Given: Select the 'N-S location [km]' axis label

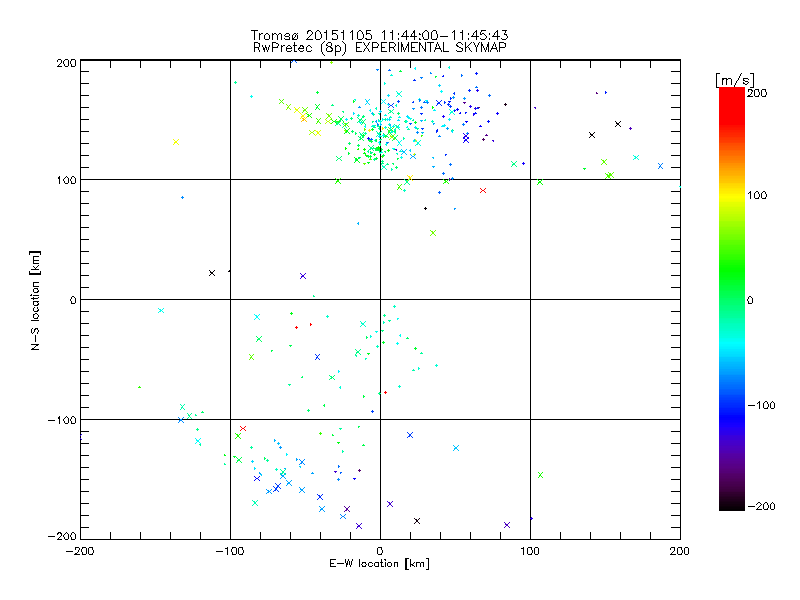Looking at the screenshot, I should (35, 301).
